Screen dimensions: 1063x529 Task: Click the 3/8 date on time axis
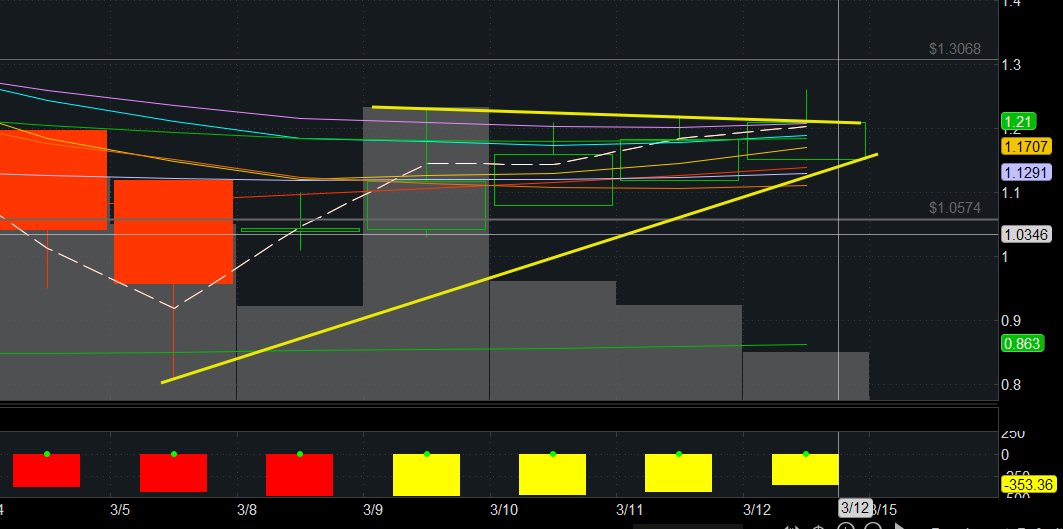coord(247,509)
